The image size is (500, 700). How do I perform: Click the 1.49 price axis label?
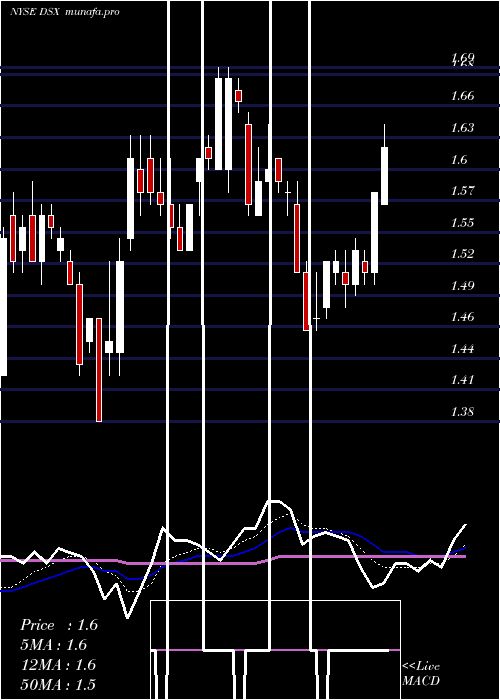pos(462,285)
